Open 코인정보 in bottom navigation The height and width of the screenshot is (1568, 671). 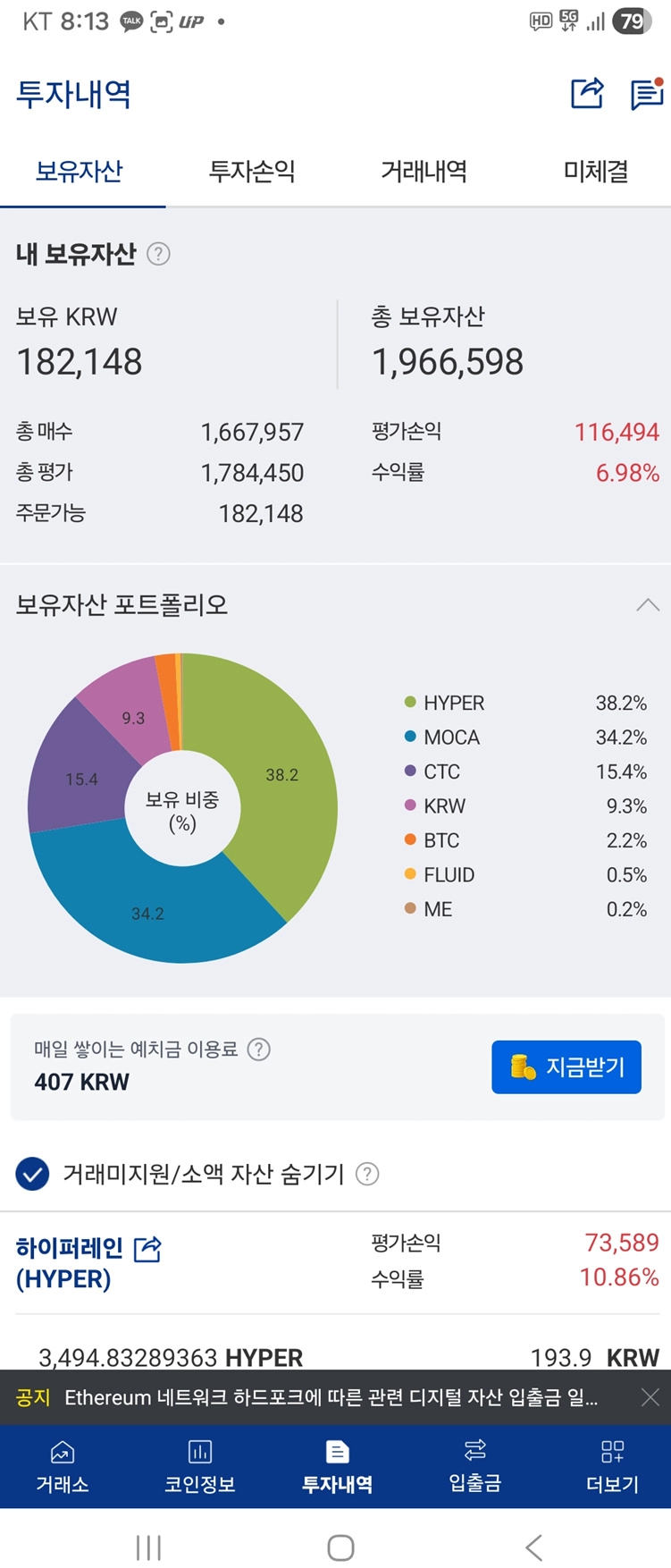tap(199, 1467)
